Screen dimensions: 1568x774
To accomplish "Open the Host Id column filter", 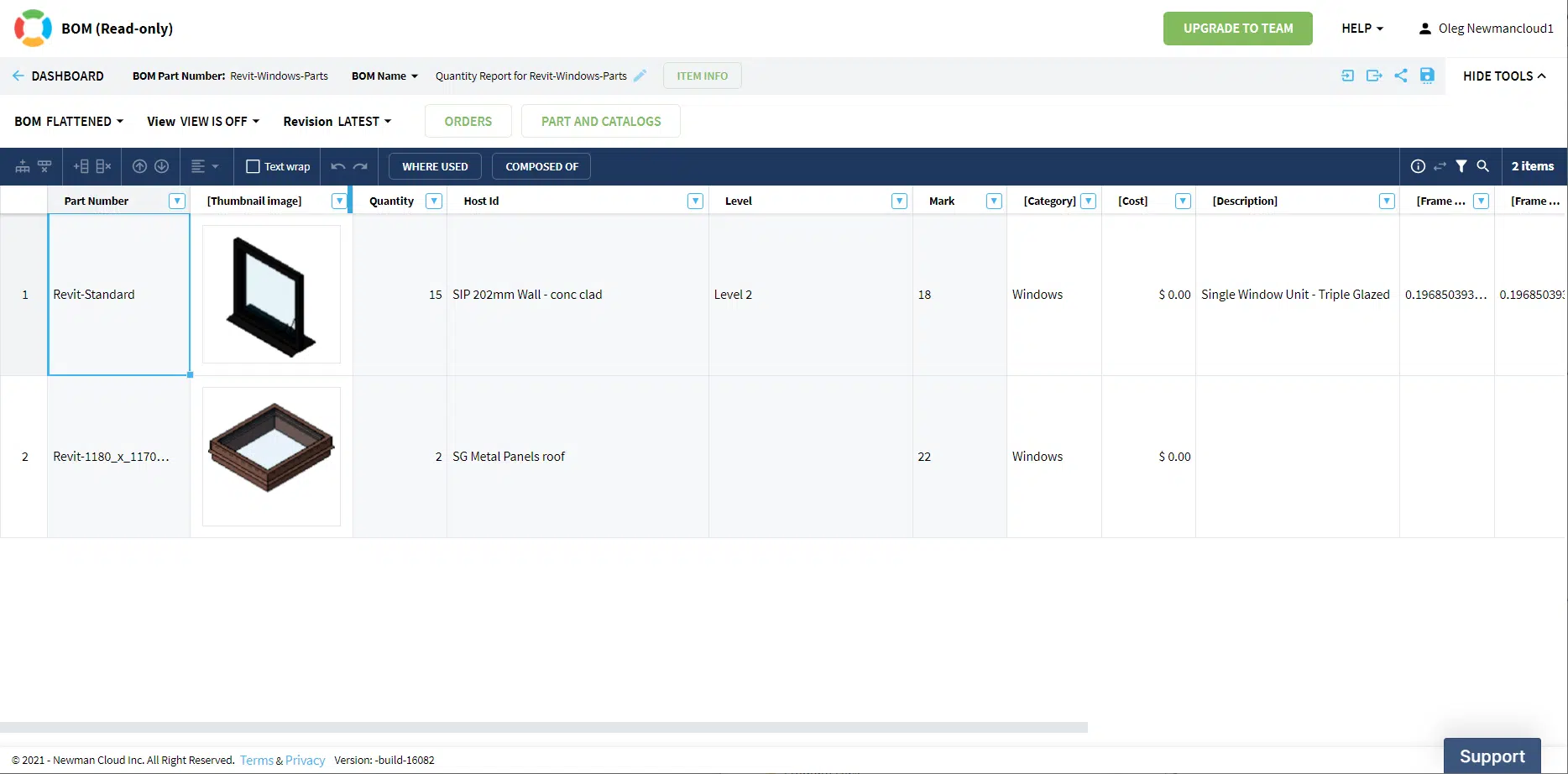I will click(695, 201).
